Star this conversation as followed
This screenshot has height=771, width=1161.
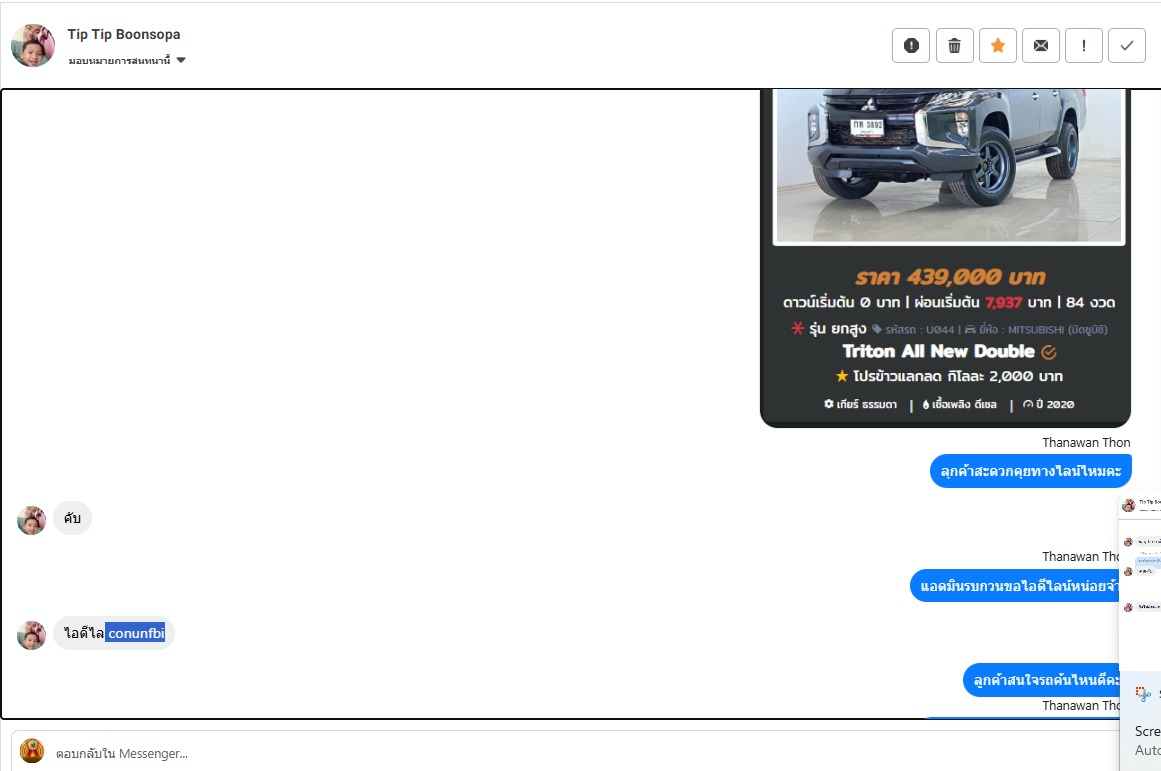point(997,46)
